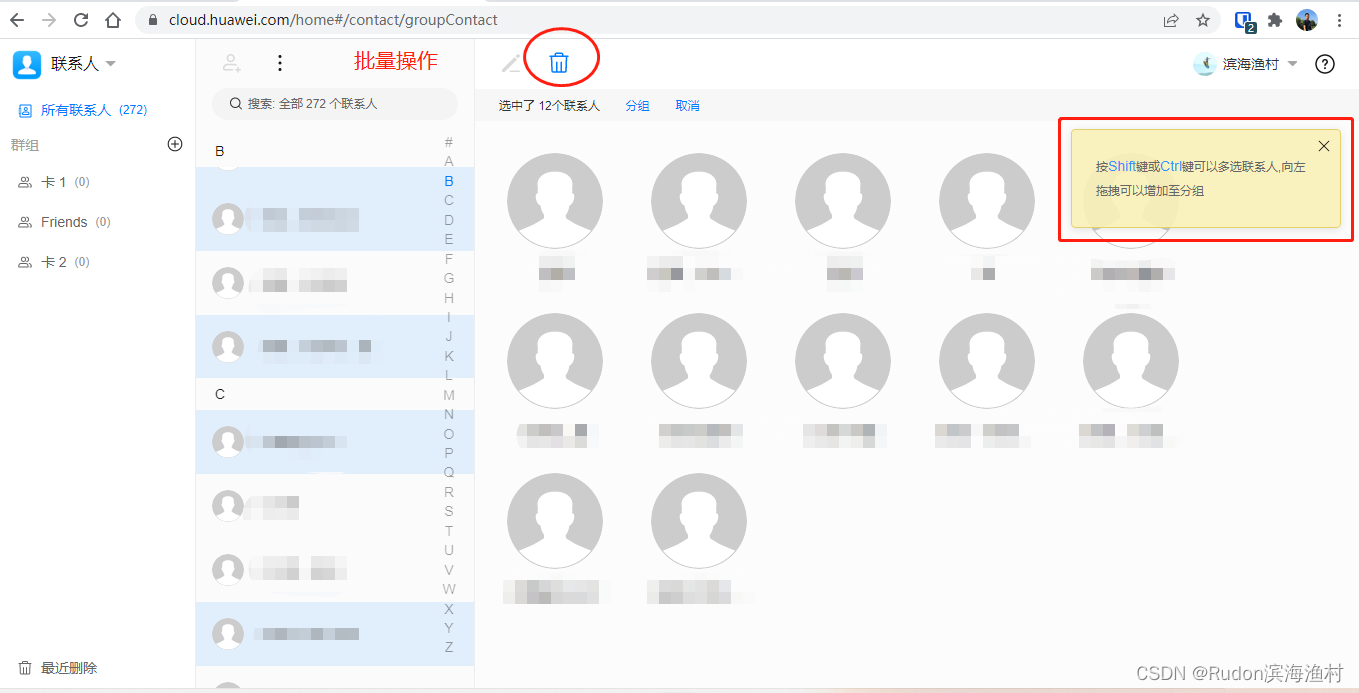Click the plus icon to add group
This screenshot has height=693, width=1359.
pos(175,144)
